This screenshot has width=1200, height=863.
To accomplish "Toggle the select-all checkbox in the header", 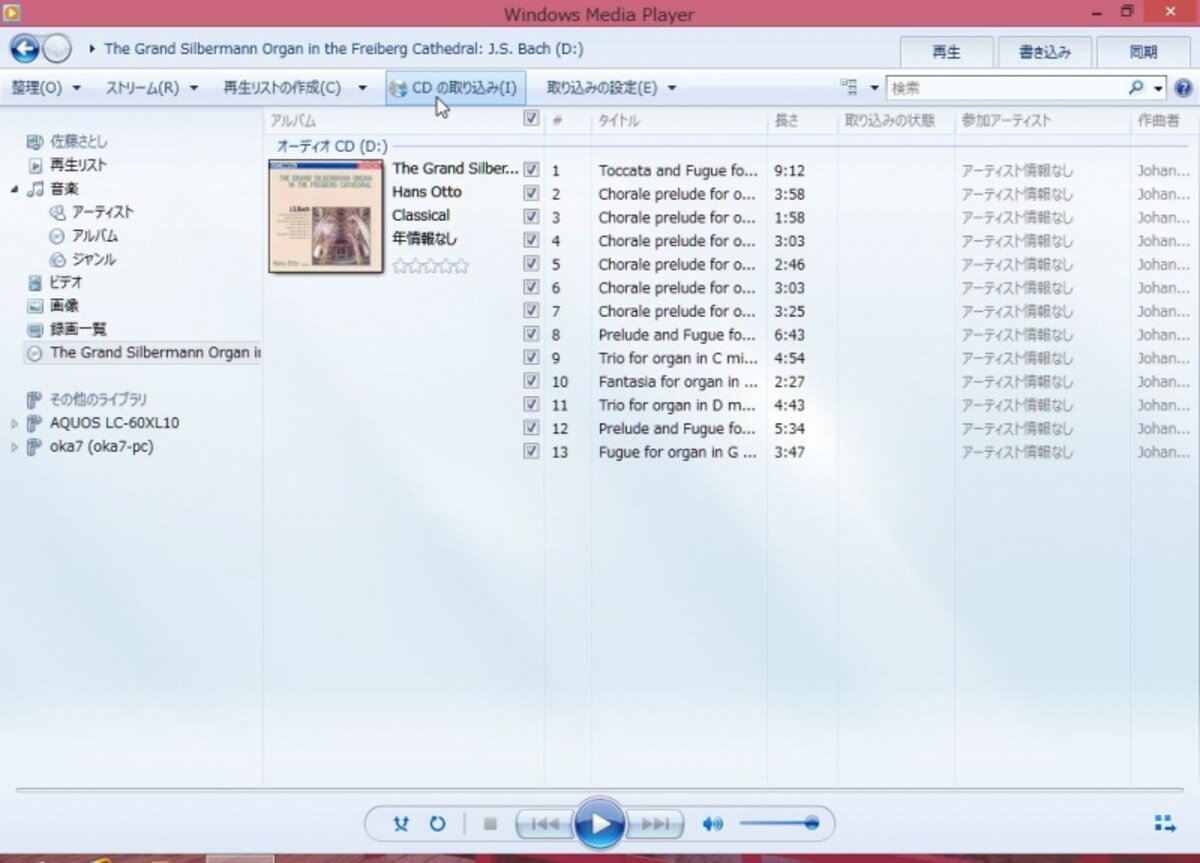I will tap(531, 118).
